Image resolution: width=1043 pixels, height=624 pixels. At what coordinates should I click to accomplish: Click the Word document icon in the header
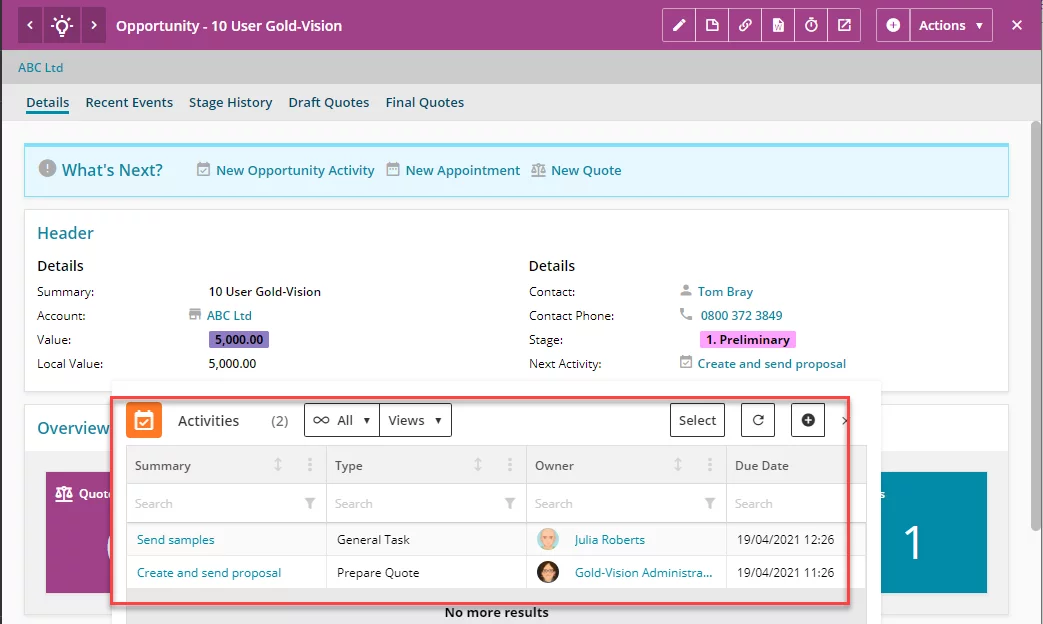(x=778, y=25)
